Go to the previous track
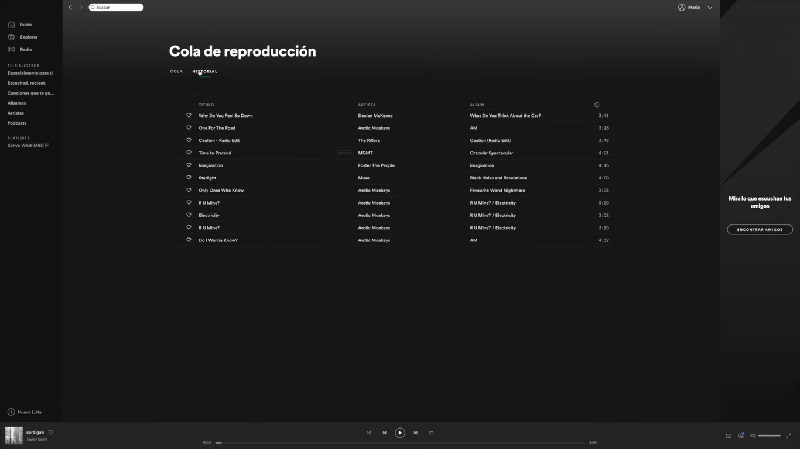 [385, 433]
